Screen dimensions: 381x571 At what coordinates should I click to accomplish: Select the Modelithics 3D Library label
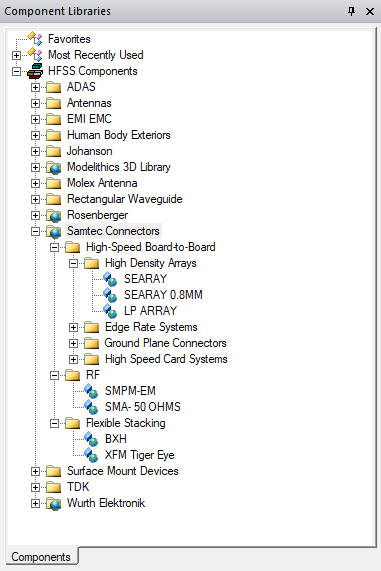tap(119, 167)
